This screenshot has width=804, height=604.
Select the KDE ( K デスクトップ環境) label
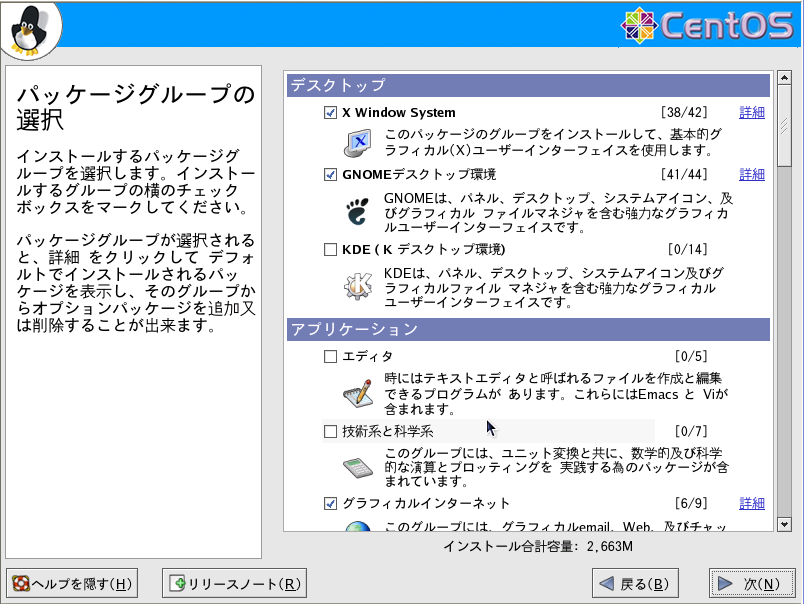tap(424, 250)
